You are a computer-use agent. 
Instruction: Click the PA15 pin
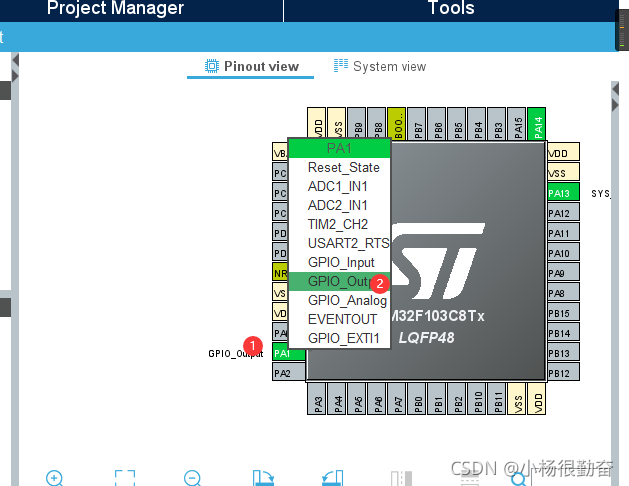[517, 124]
